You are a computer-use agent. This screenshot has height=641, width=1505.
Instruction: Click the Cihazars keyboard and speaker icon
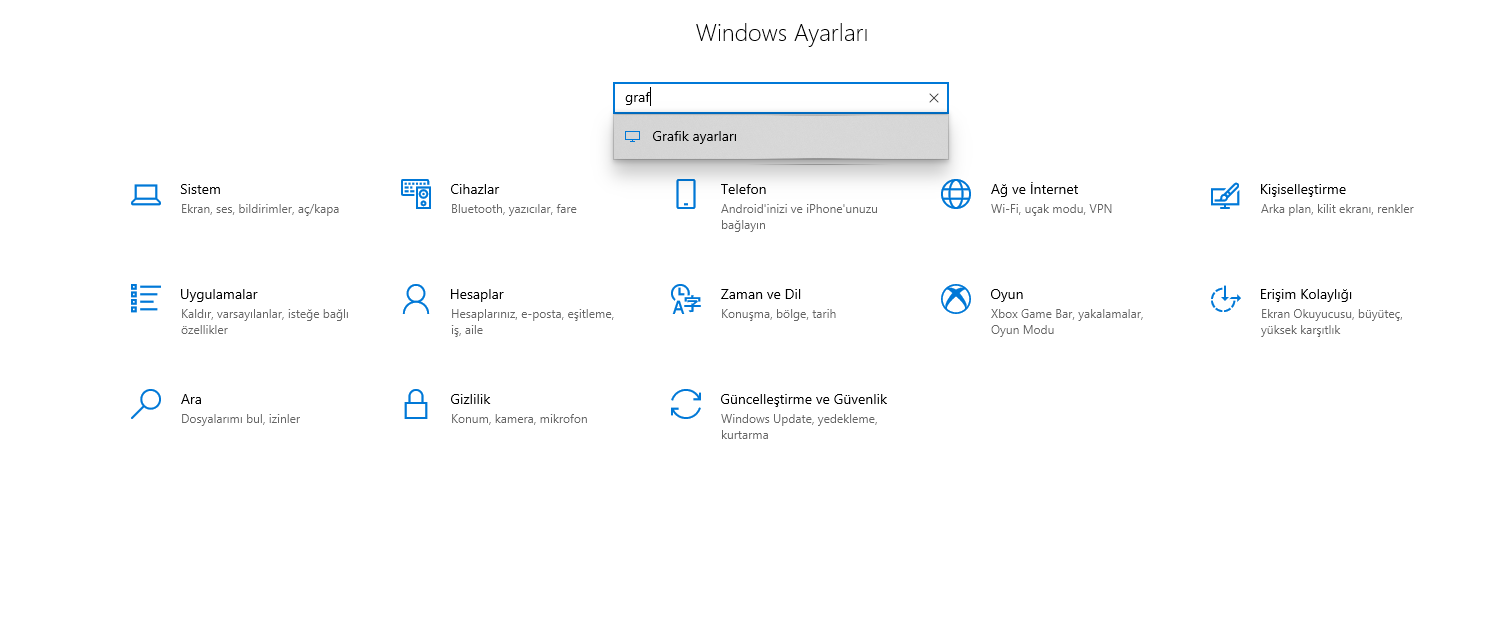tap(416, 194)
